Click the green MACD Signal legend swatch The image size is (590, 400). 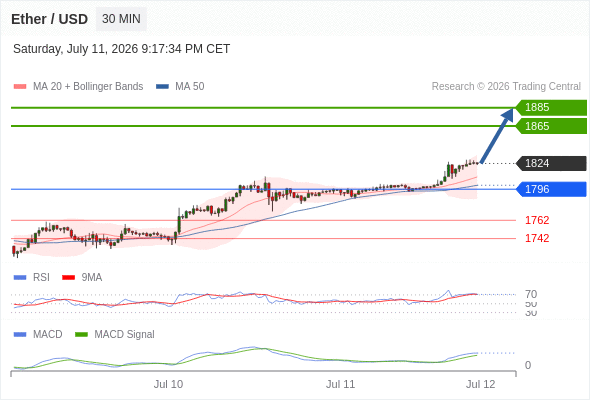coord(81,335)
